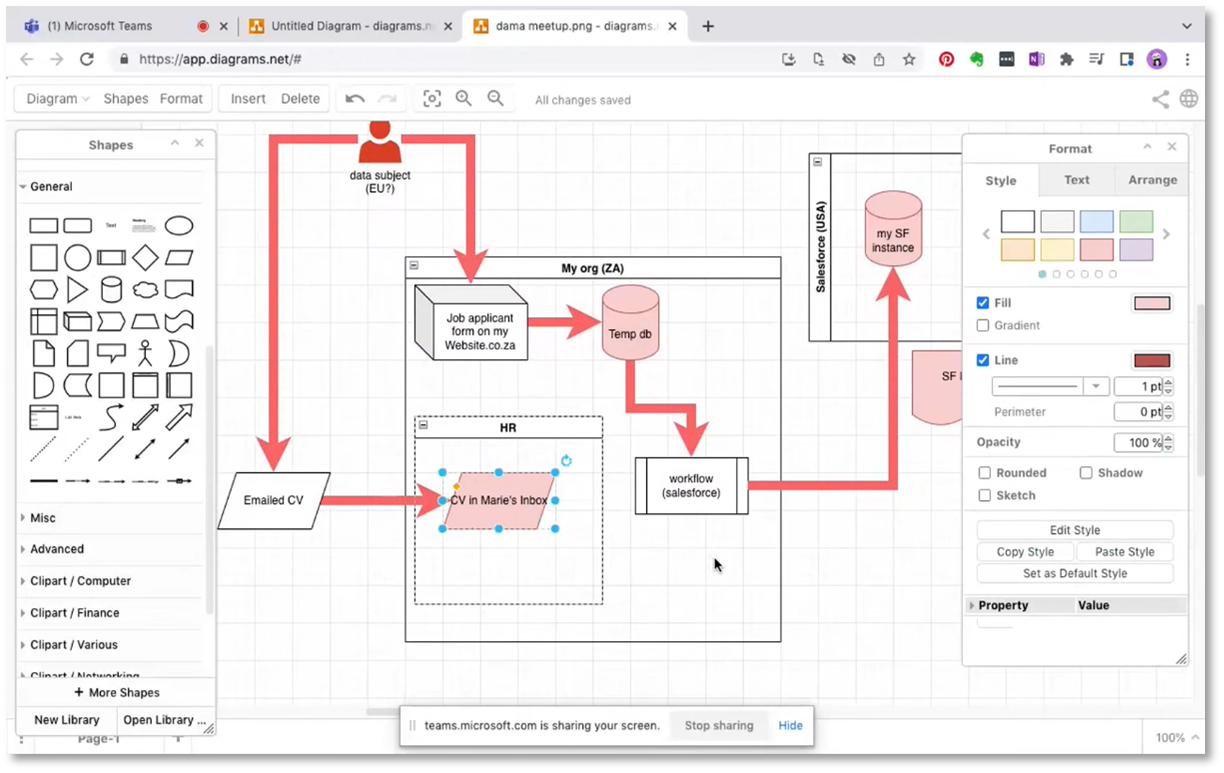This screenshot has width=1224, height=773.
Task: Click the Delete toolbar button
Action: (x=300, y=98)
